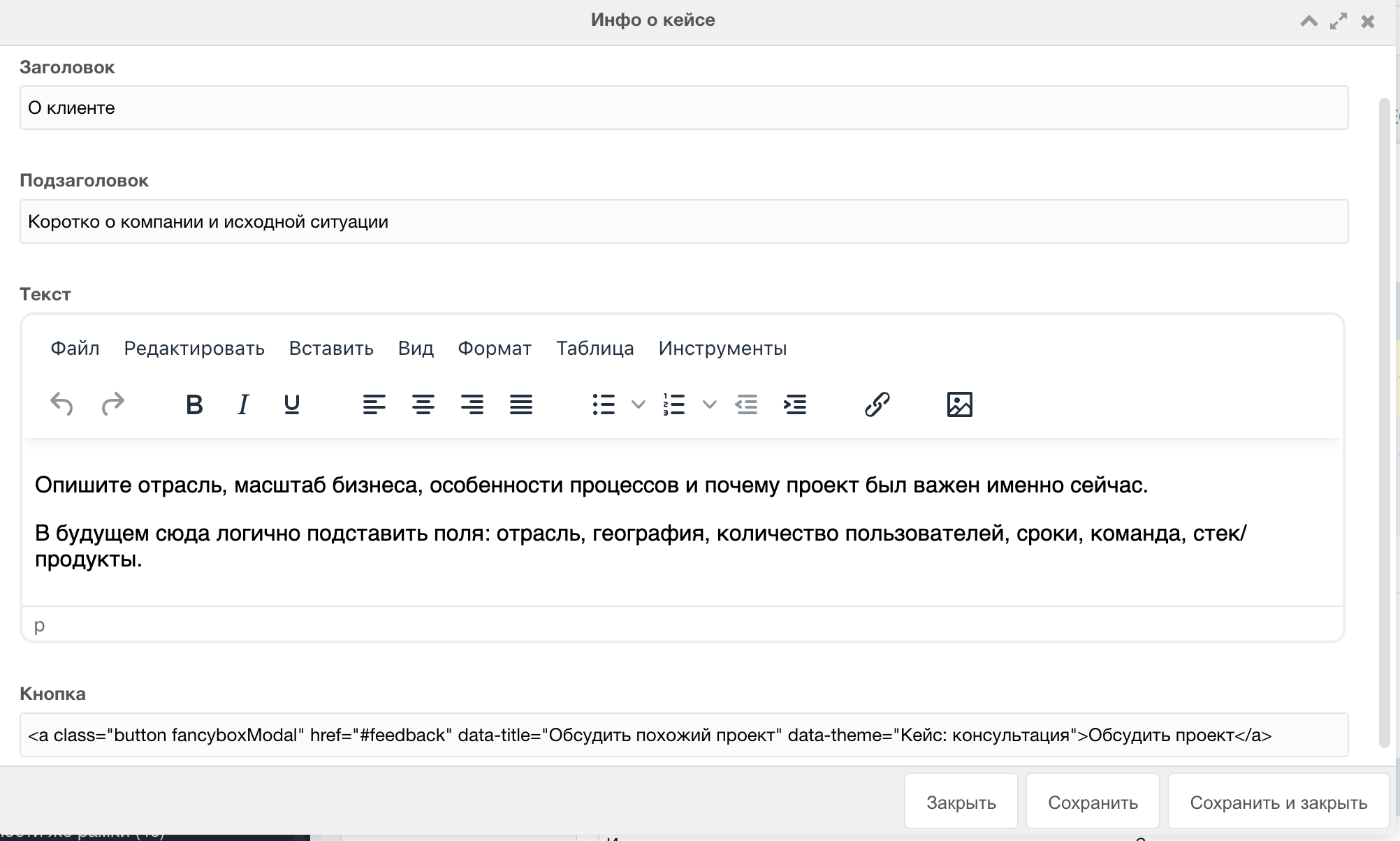Screen dimensions: 1400x841
Task: Toggle the bulleted list
Action: (x=604, y=404)
